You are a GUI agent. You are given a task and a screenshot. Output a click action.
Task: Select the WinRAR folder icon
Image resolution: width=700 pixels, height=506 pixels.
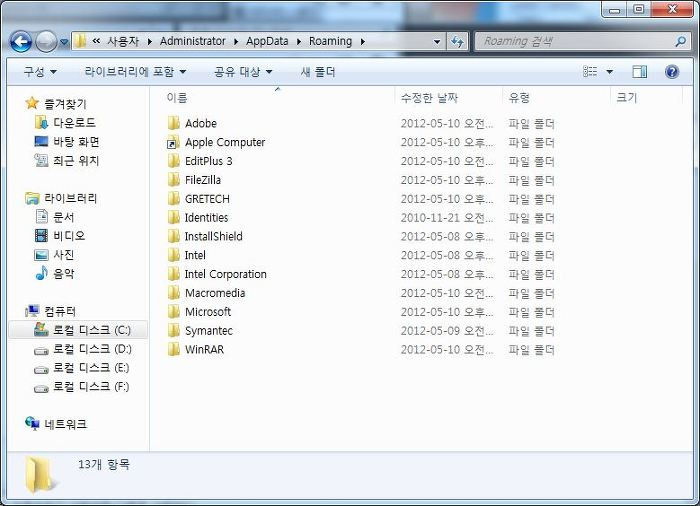point(173,349)
